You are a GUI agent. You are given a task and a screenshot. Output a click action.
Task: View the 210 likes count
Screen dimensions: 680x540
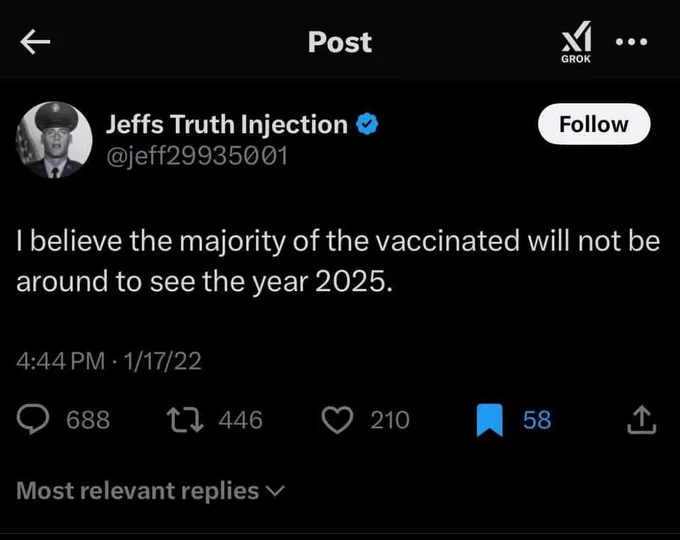pos(390,420)
